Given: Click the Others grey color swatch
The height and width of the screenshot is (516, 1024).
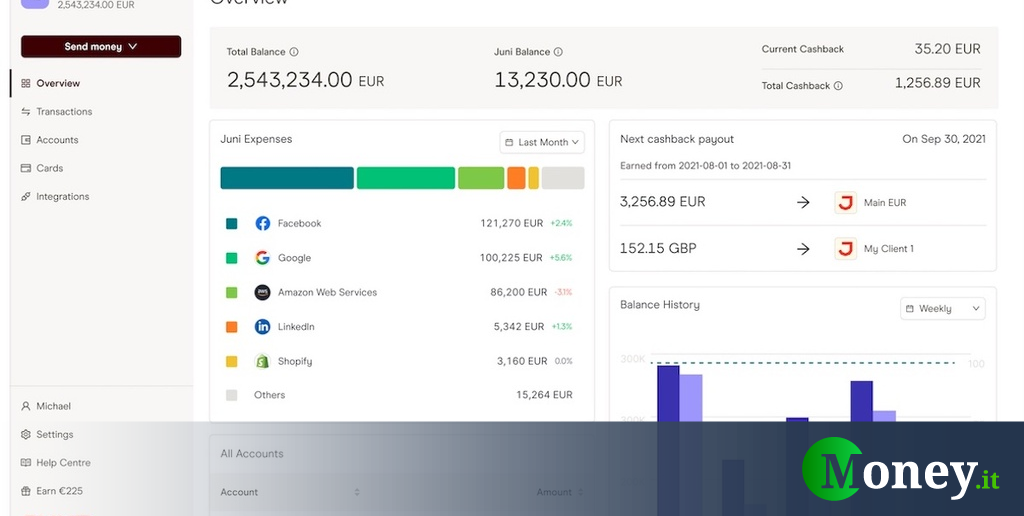Looking at the screenshot, I should (x=231, y=395).
